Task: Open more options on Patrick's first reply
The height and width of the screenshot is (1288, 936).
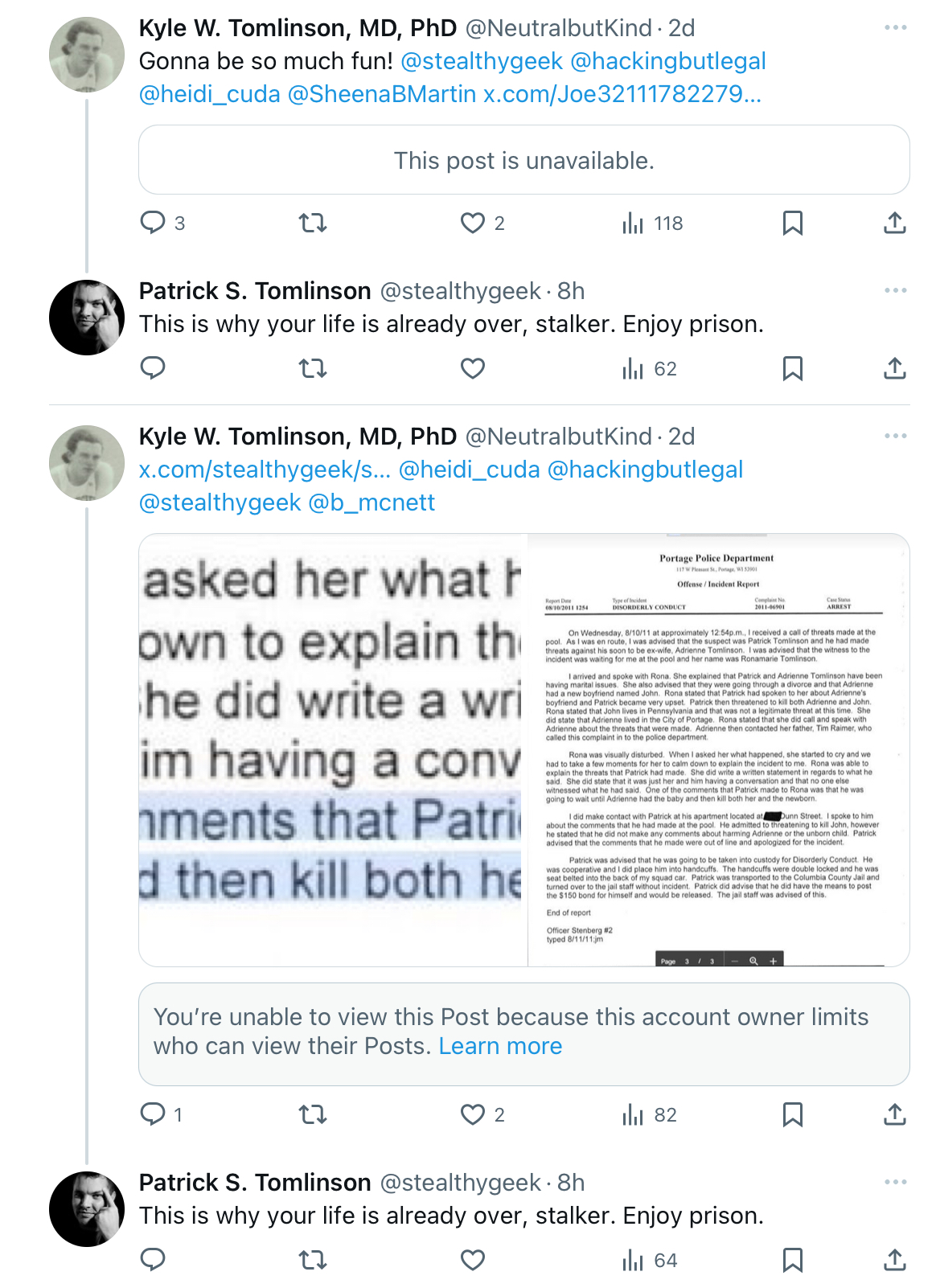Action: [895, 290]
